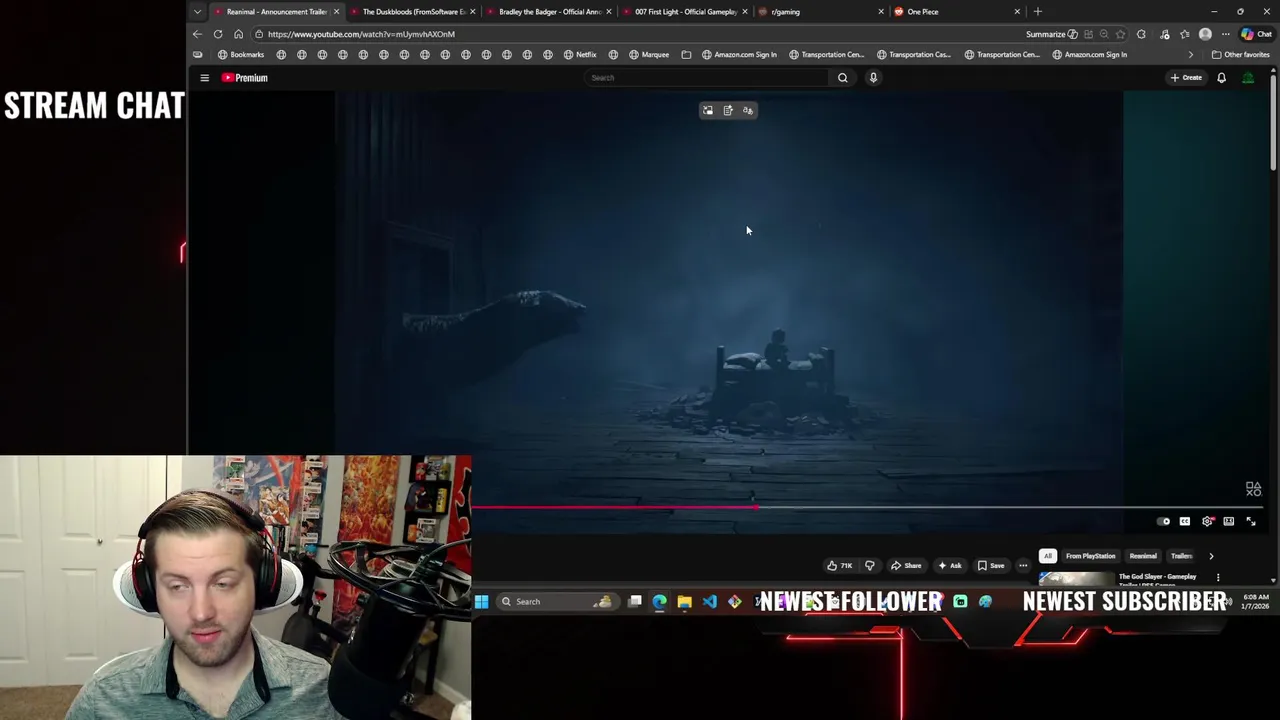
Task: Share the video
Action: click(x=906, y=565)
